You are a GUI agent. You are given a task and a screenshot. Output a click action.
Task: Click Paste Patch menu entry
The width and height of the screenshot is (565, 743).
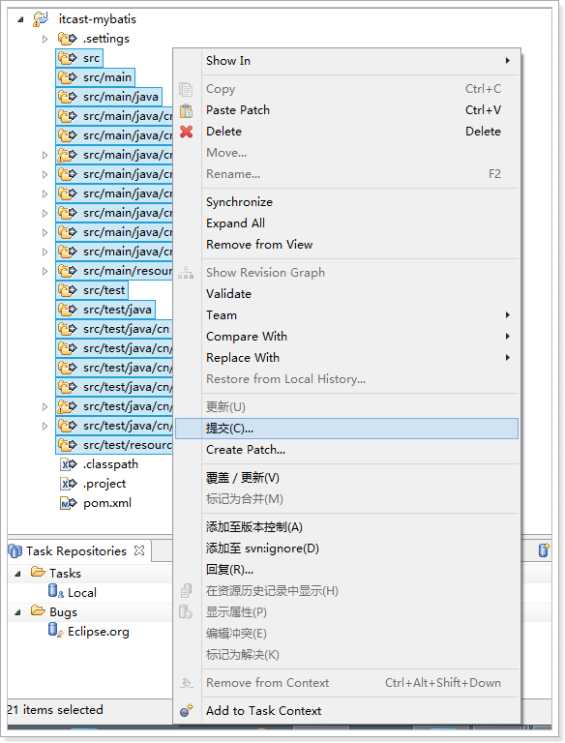coord(347,110)
